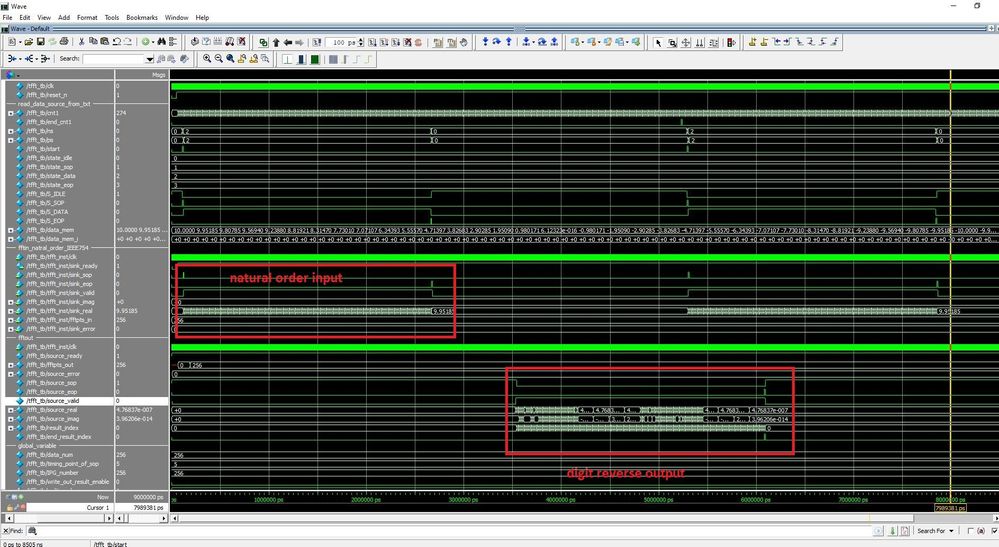999x547 pixels.
Task: Expand the /tfft_tb/data_mem signal
Action: [11, 230]
